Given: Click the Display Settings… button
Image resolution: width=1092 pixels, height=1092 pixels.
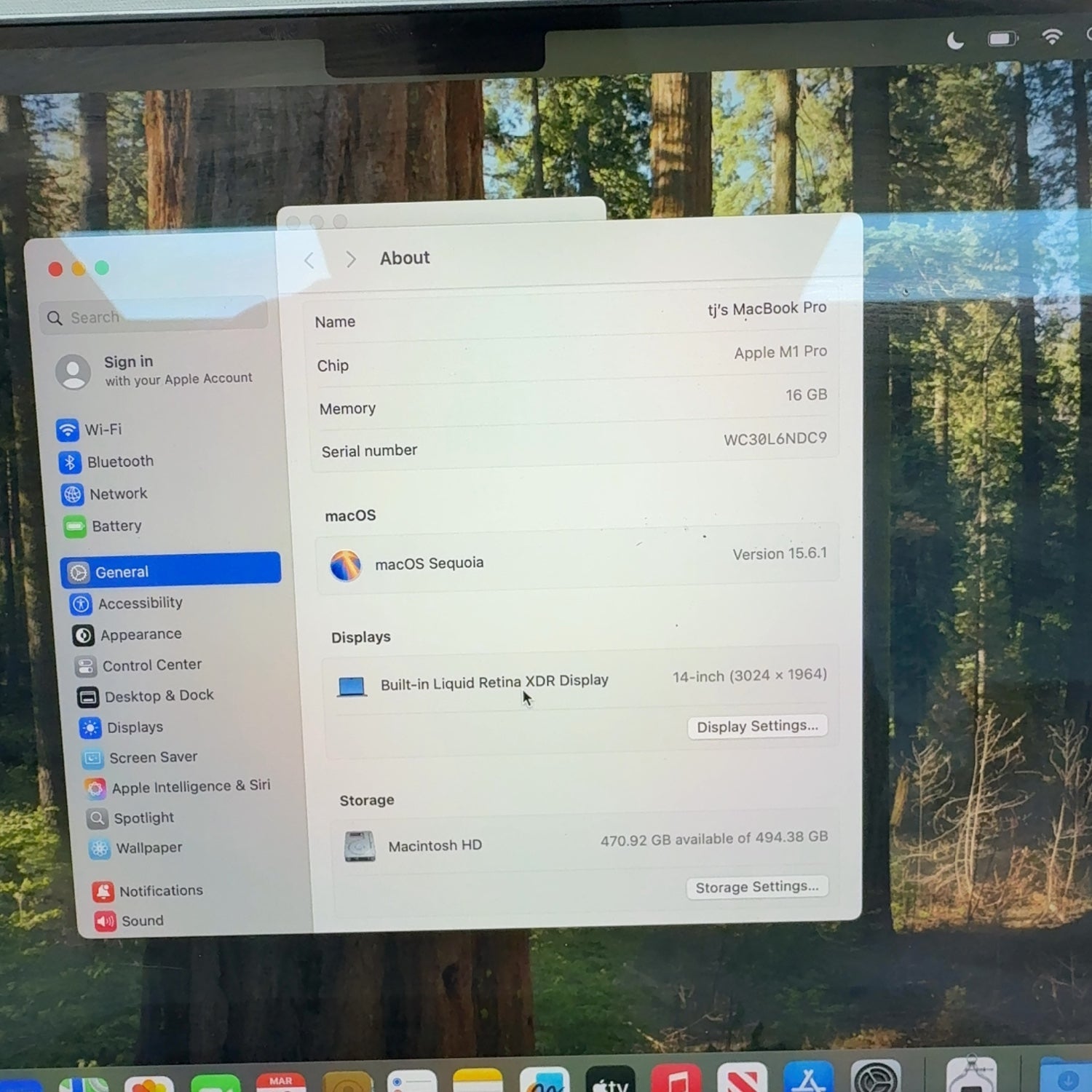Looking at the screenshot, I should [757, 727].
